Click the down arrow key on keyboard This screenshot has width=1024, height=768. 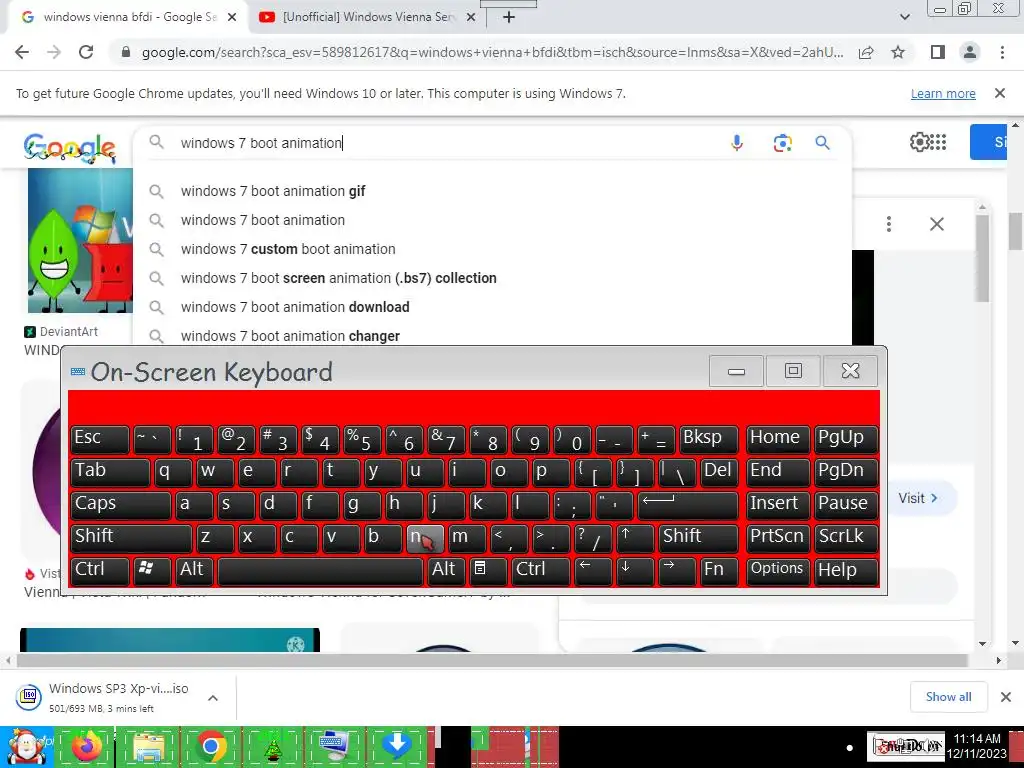click(x=633, y=569)
